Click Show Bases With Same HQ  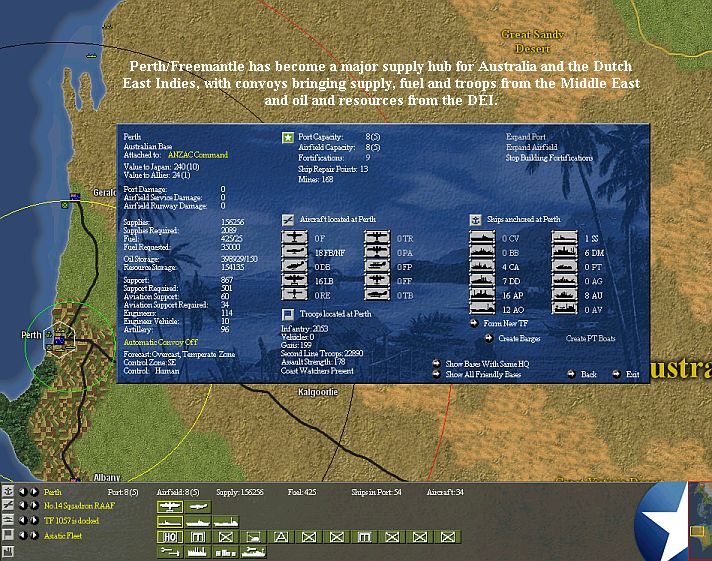click(x=487, y=364)
